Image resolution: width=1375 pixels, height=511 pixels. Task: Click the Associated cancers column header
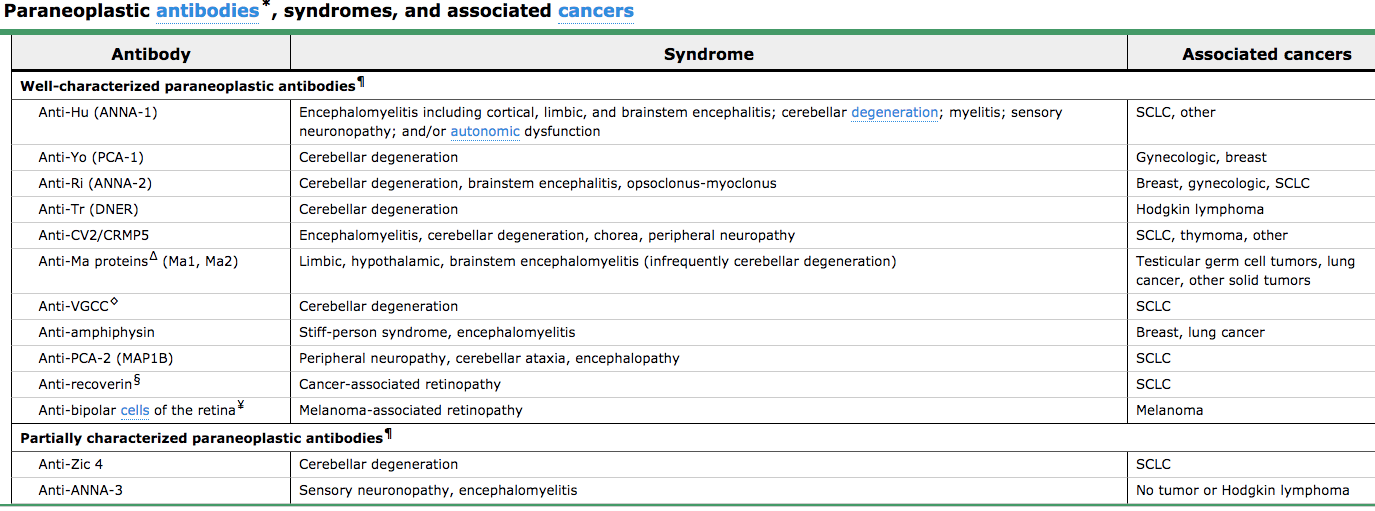point(1266,54)
